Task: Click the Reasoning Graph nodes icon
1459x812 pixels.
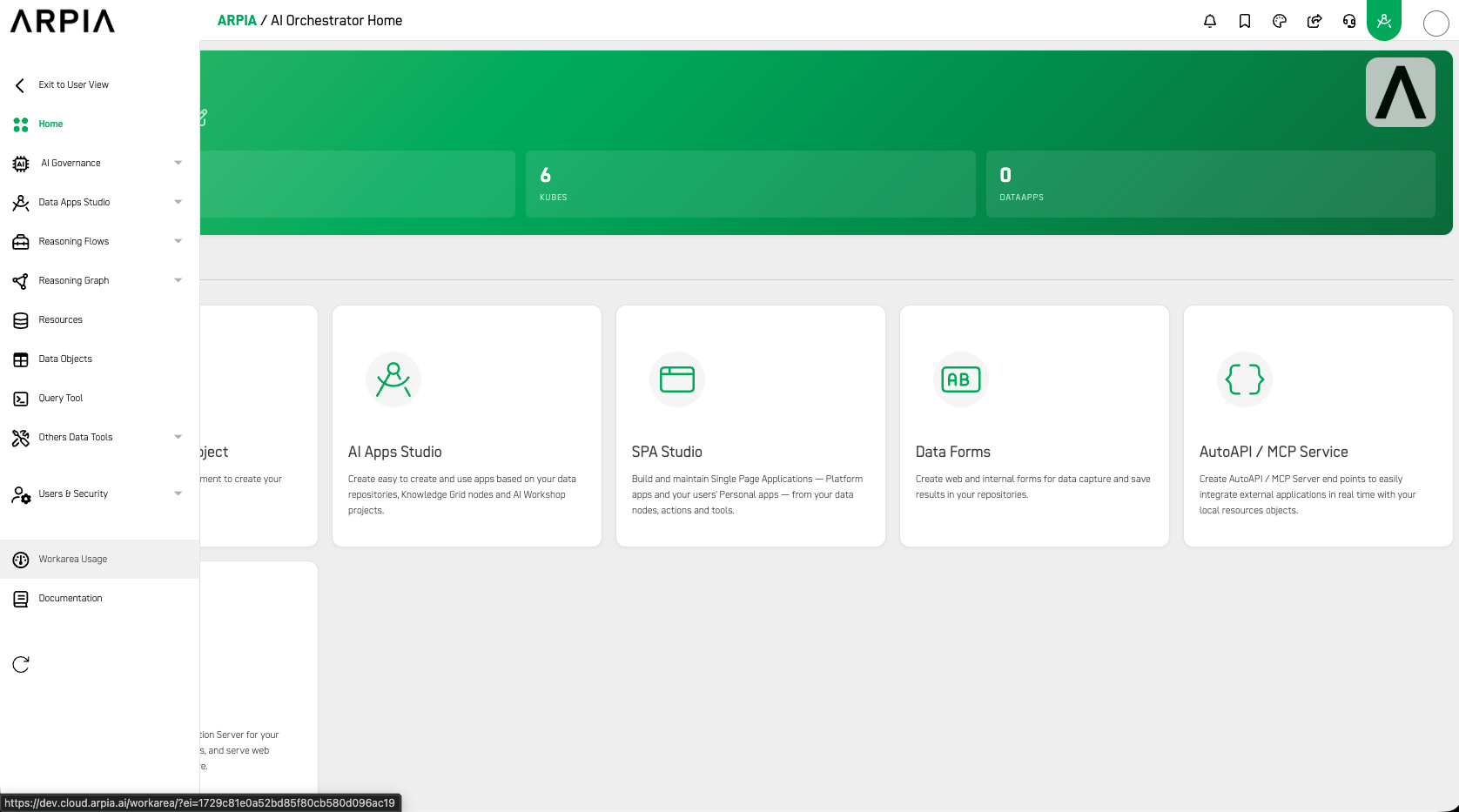Action: 21,281
